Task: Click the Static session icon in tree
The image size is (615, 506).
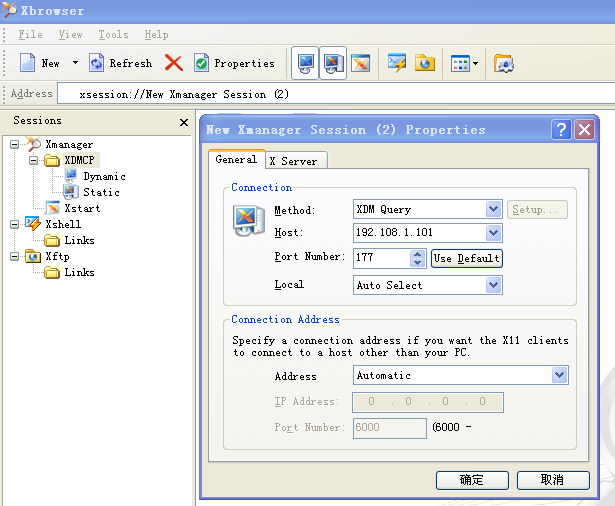Action: [x=71, y=192]
